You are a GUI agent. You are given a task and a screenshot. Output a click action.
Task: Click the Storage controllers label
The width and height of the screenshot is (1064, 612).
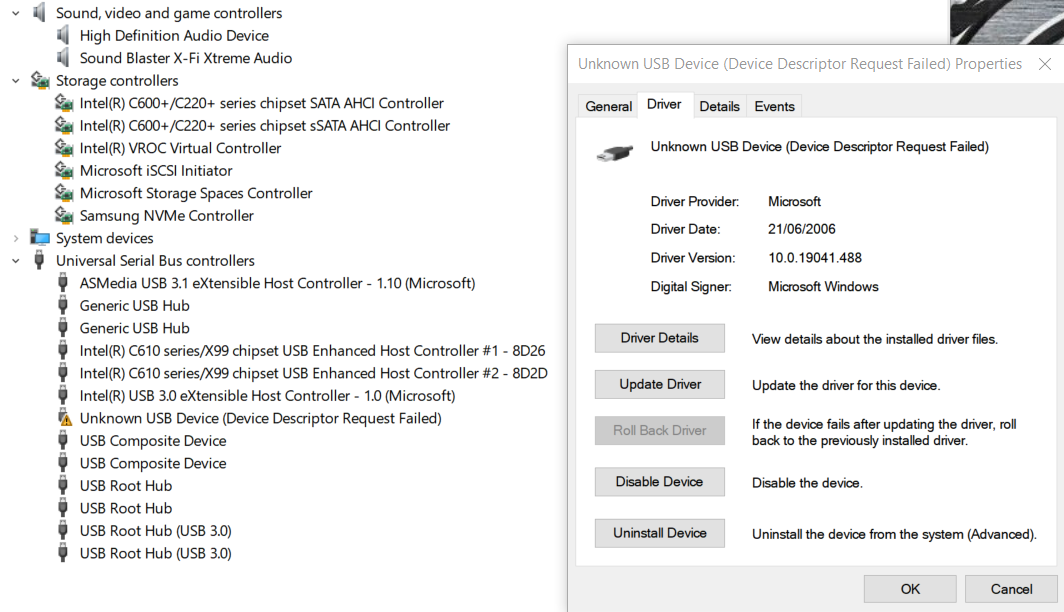click(x=117, y=81)
